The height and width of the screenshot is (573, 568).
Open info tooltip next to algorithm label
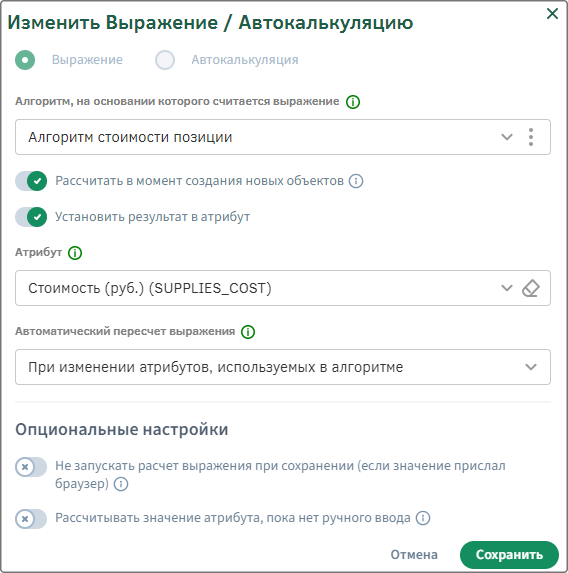pos(353,102)
